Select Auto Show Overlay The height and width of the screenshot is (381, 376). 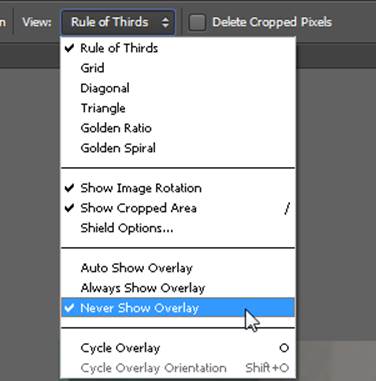click(x=178, y=268)
